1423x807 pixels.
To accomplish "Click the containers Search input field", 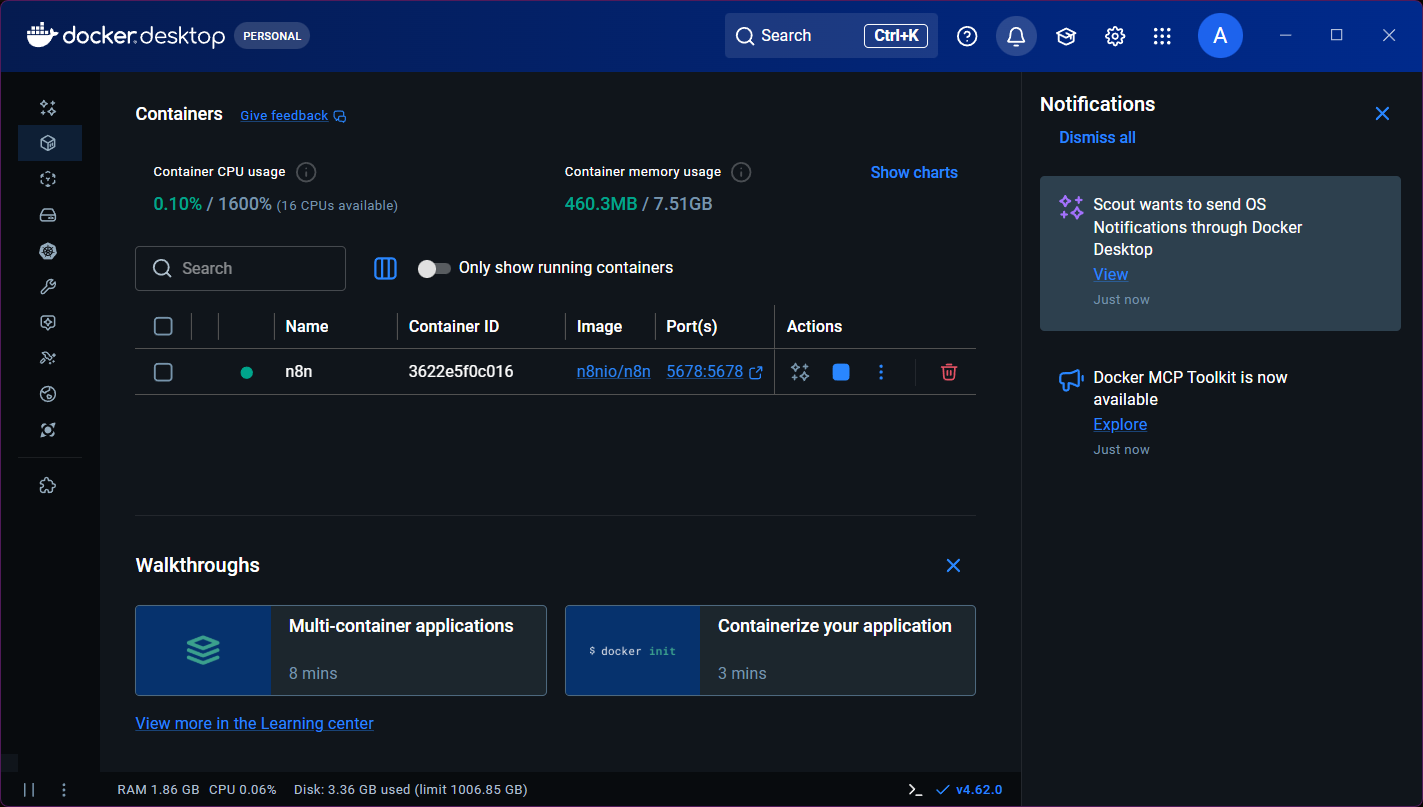I will [x=240, y=268].
